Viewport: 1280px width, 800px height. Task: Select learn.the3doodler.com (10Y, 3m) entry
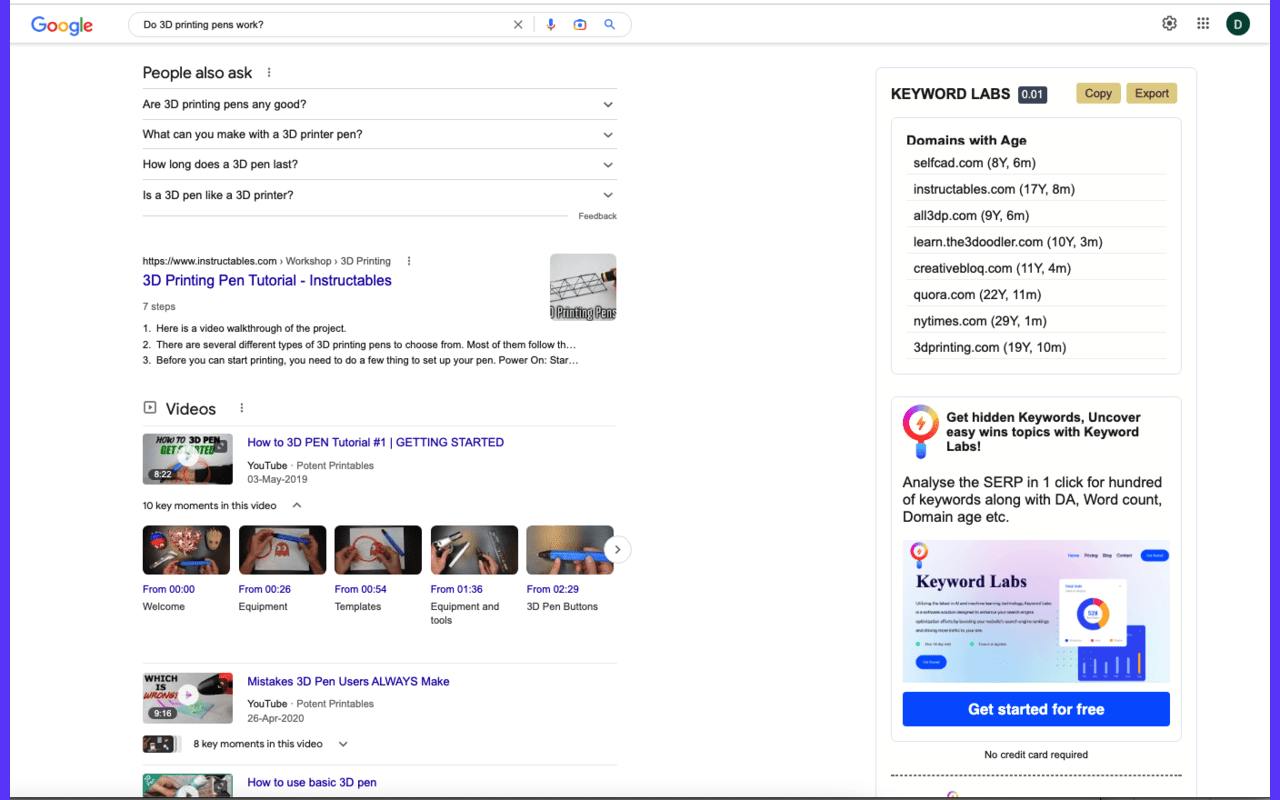coord(1008,241)
